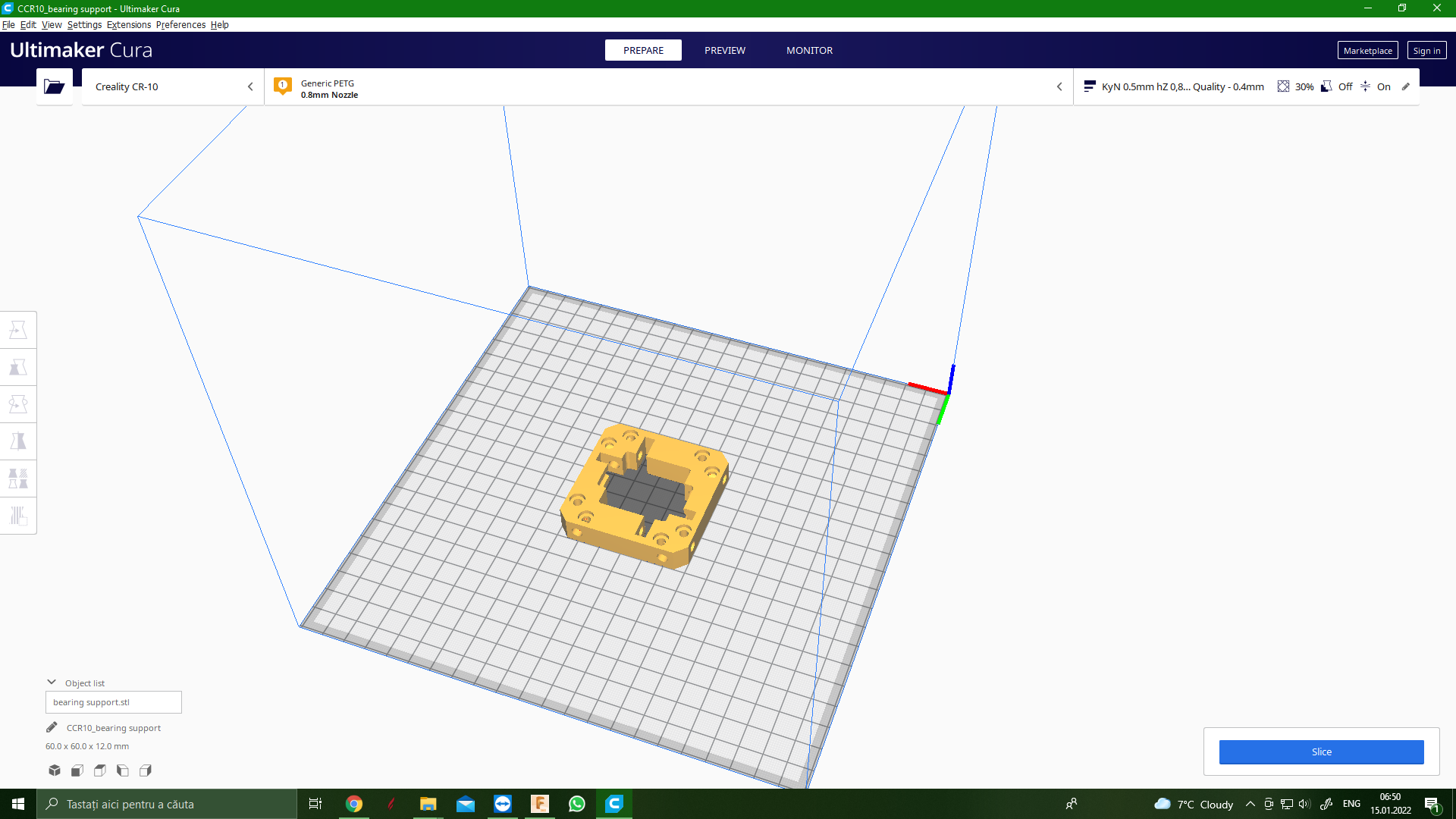1456x819 pixels.
Task: Open Per Model Settings tool
Action: [18, 479]
